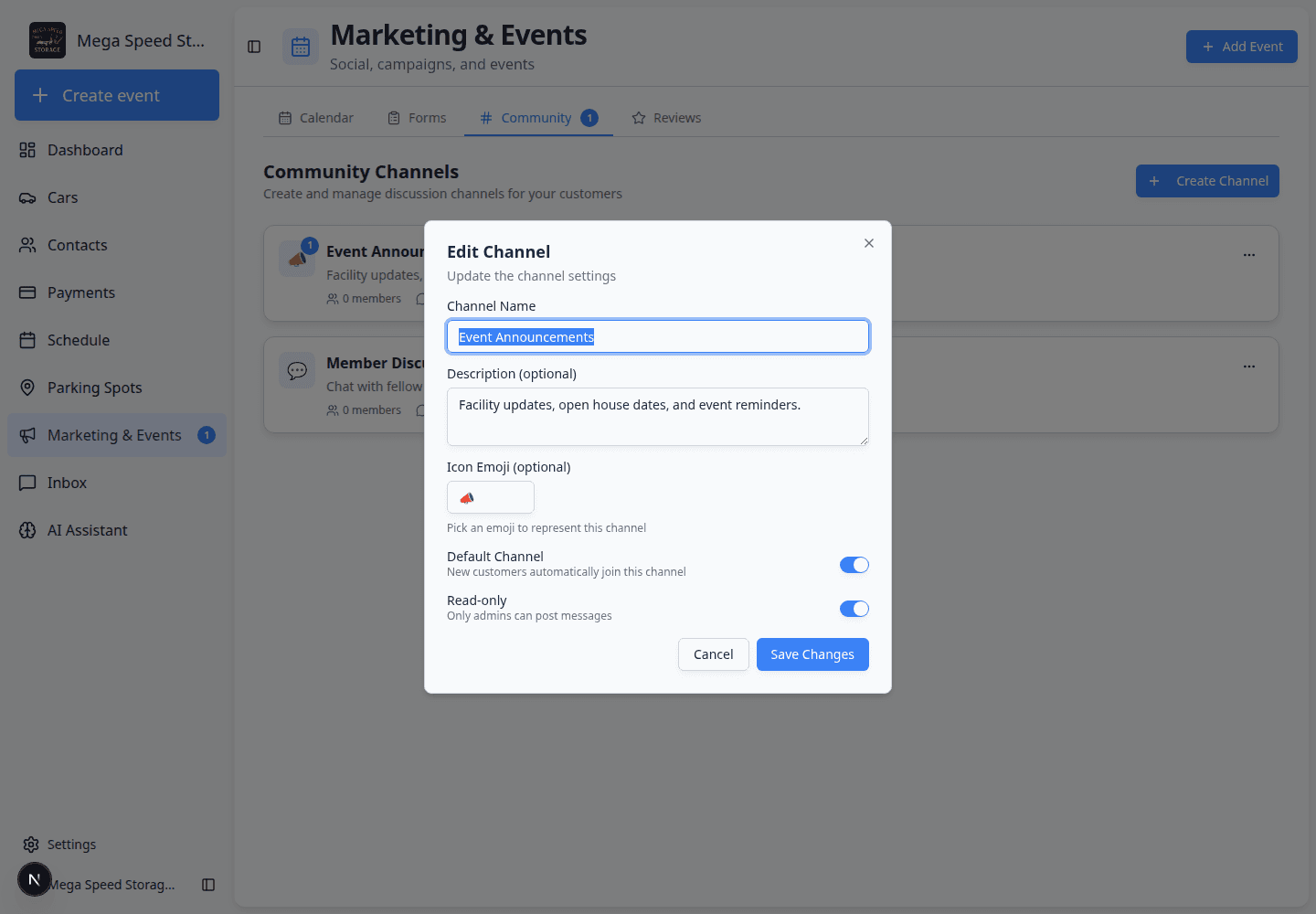Click the Mega Speed Storage logo
The height and width of the screenshot is (914, 1316).
48,40
